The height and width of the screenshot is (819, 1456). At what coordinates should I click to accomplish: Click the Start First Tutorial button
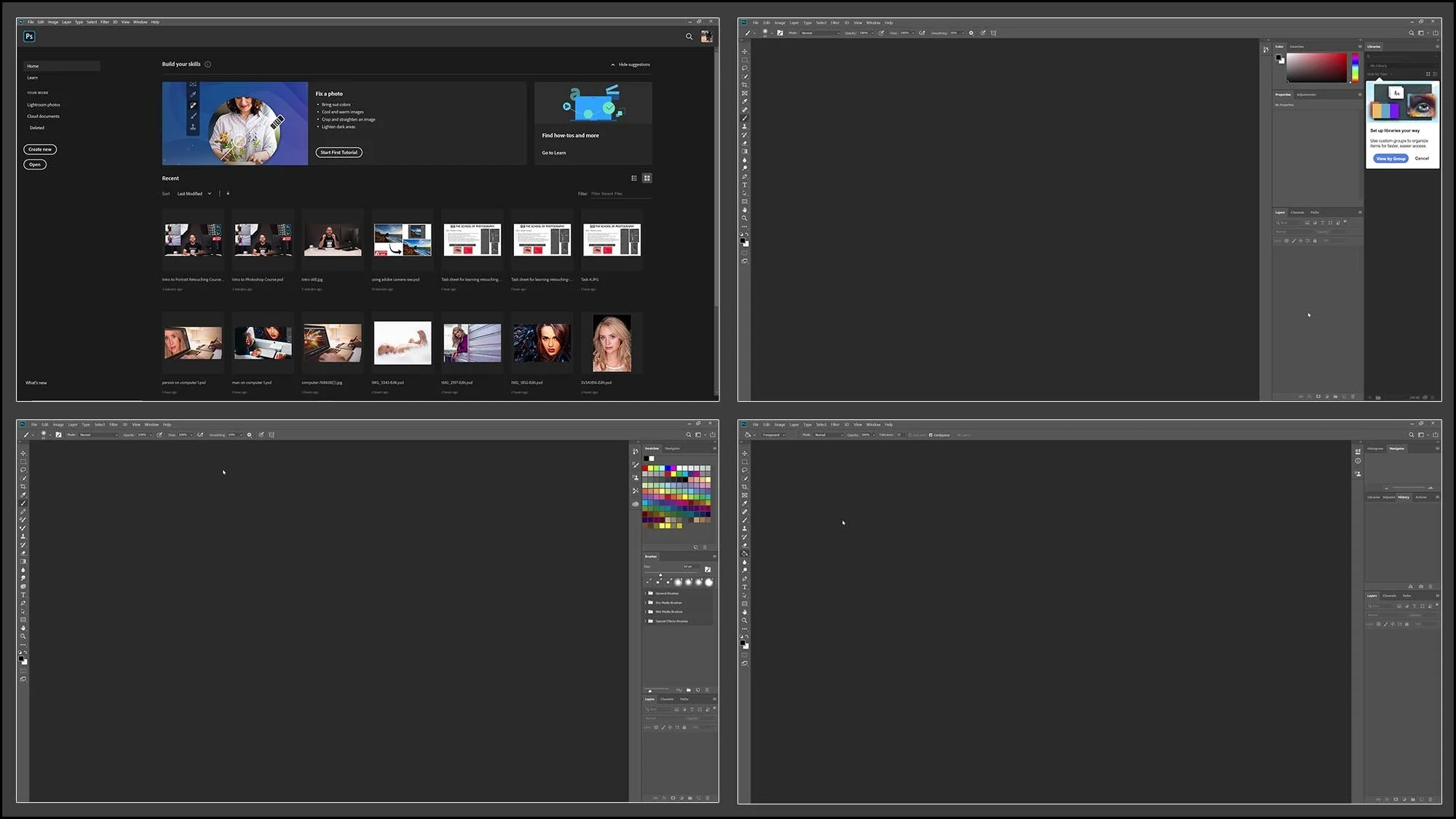click(x=339, y=152)
